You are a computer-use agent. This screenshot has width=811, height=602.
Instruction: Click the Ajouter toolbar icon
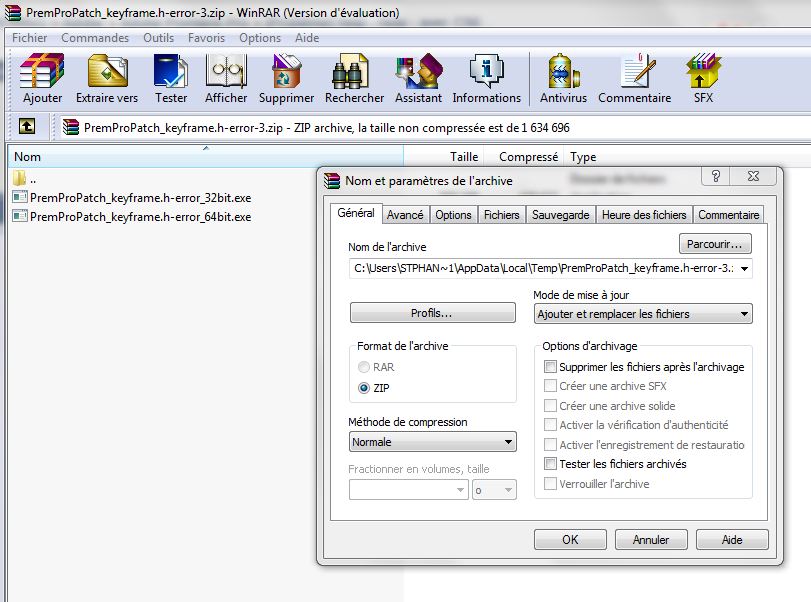tap(42, 71)
